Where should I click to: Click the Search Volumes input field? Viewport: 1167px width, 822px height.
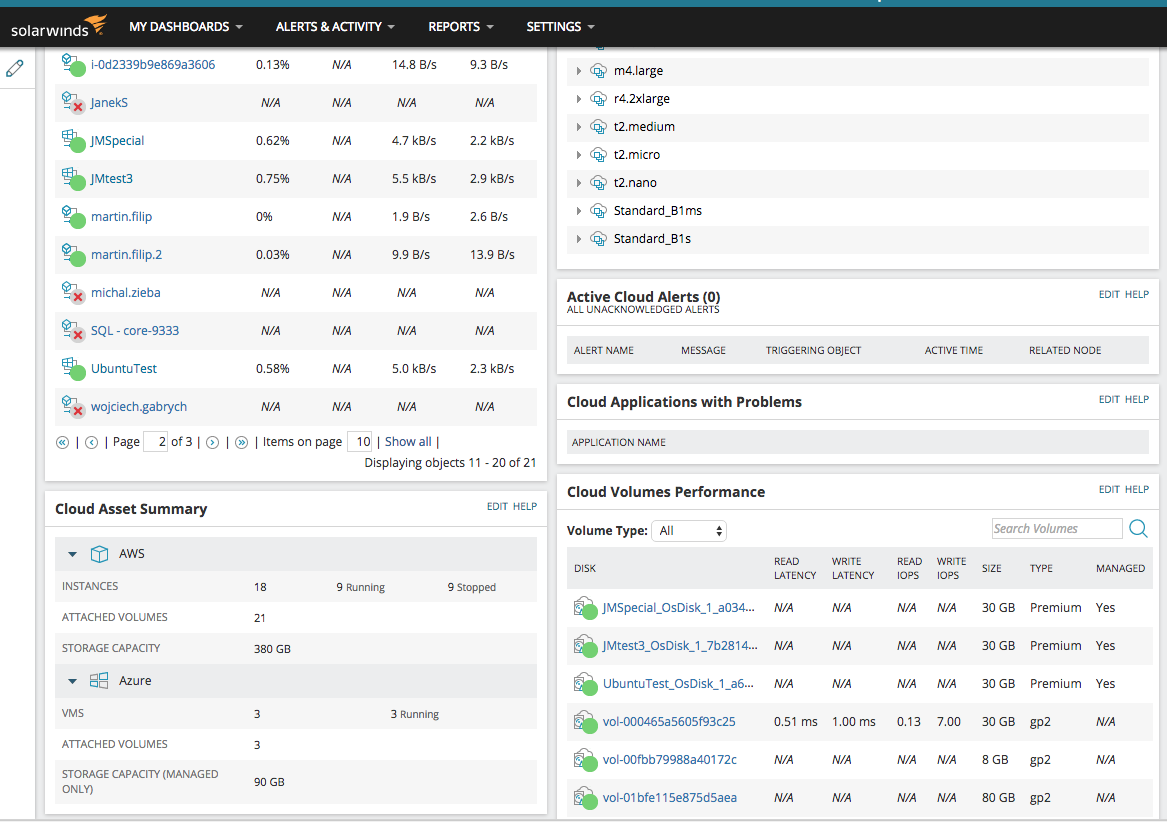pos(1056,528)
